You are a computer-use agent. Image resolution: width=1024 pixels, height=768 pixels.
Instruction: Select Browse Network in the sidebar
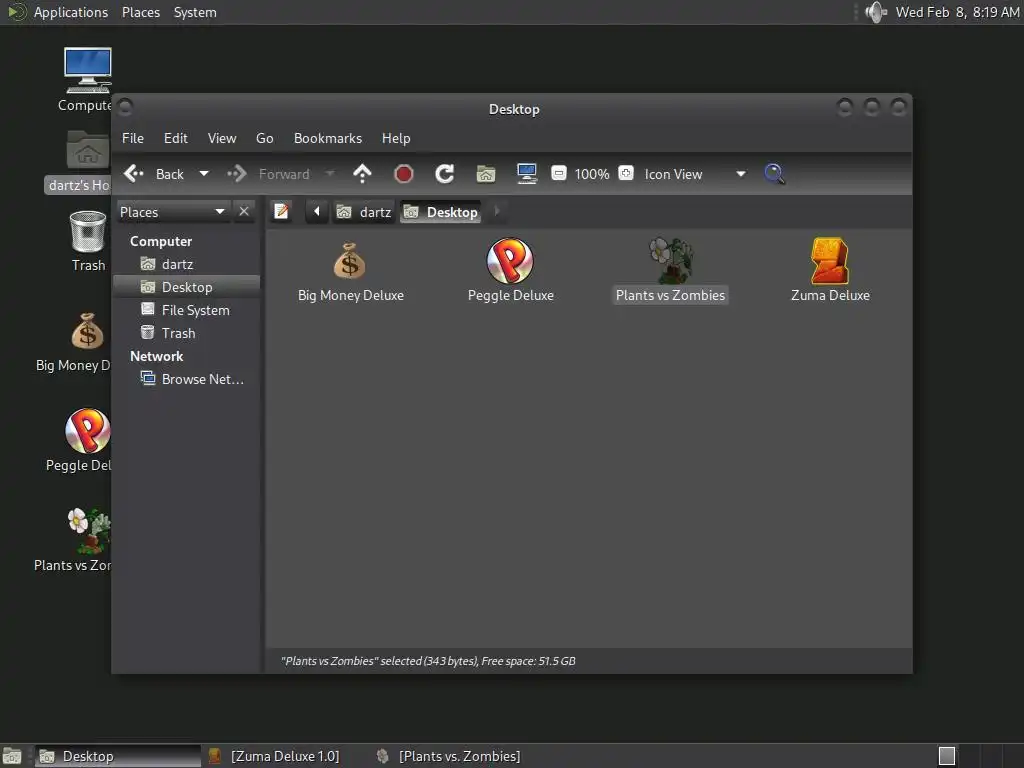pos(186,379)
